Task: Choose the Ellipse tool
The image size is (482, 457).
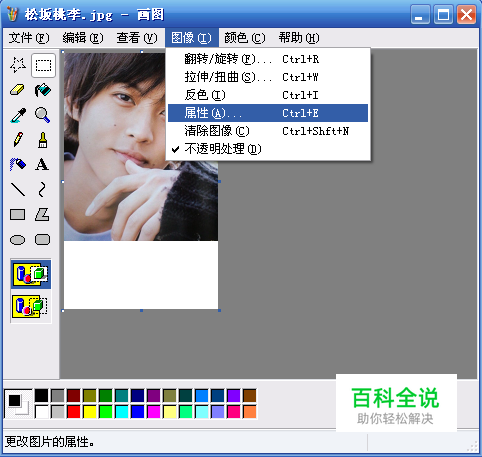Action: 18,240
